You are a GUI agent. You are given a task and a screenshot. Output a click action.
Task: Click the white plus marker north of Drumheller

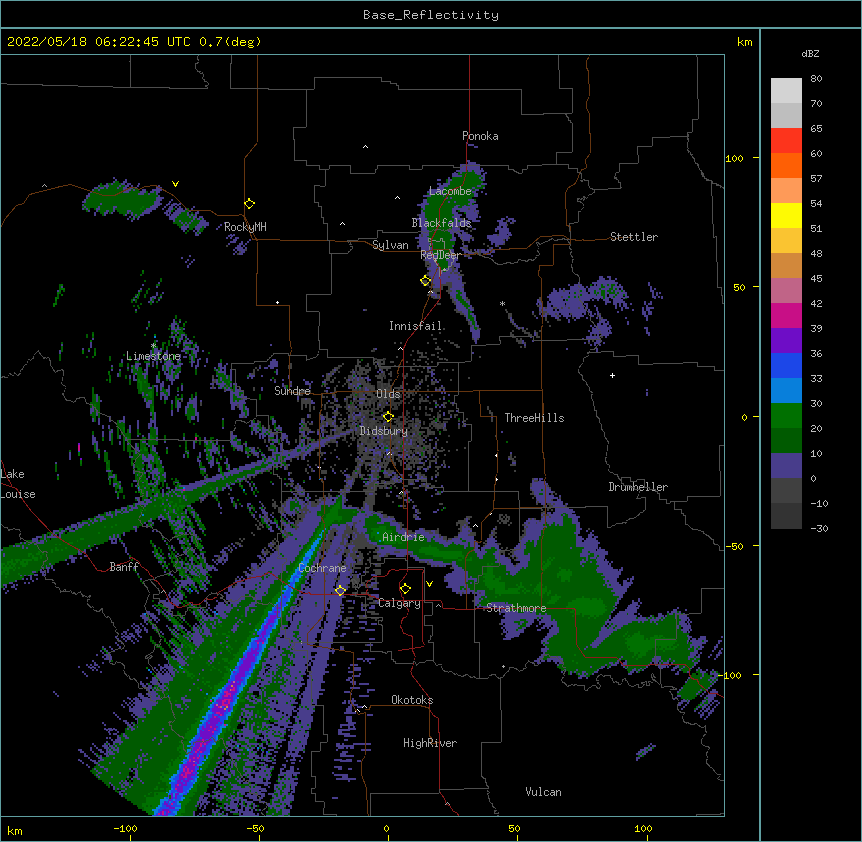[612, 375]
